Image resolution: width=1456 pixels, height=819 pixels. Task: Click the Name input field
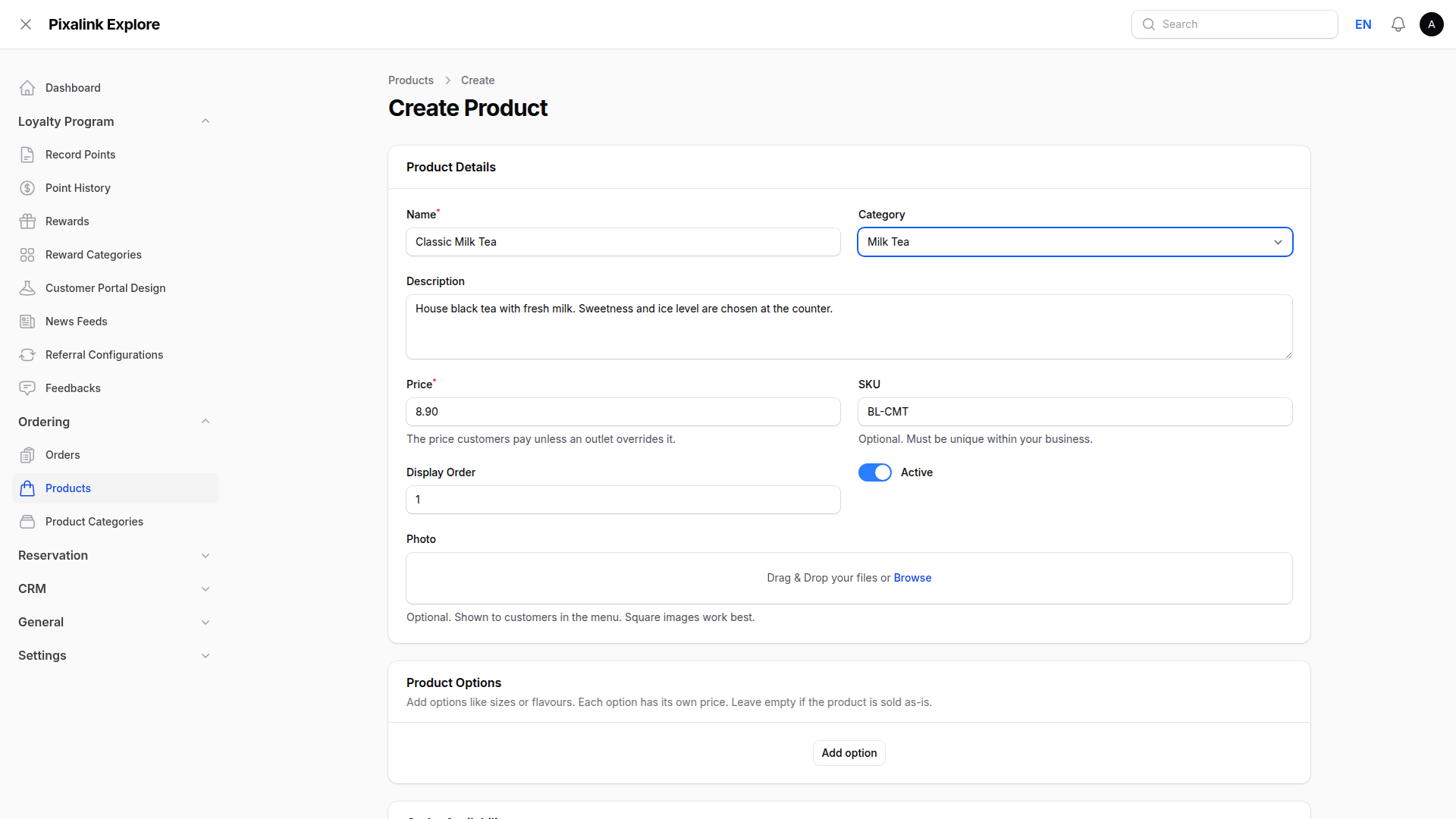(623, 242)
